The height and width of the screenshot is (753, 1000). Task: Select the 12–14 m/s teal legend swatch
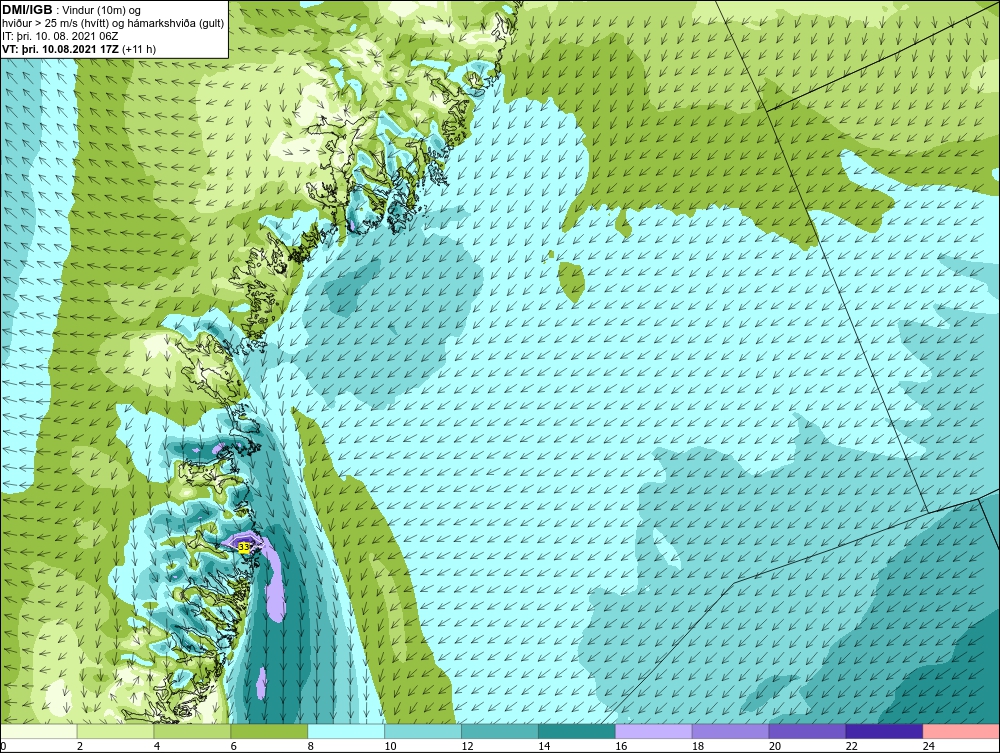point(500,731)
